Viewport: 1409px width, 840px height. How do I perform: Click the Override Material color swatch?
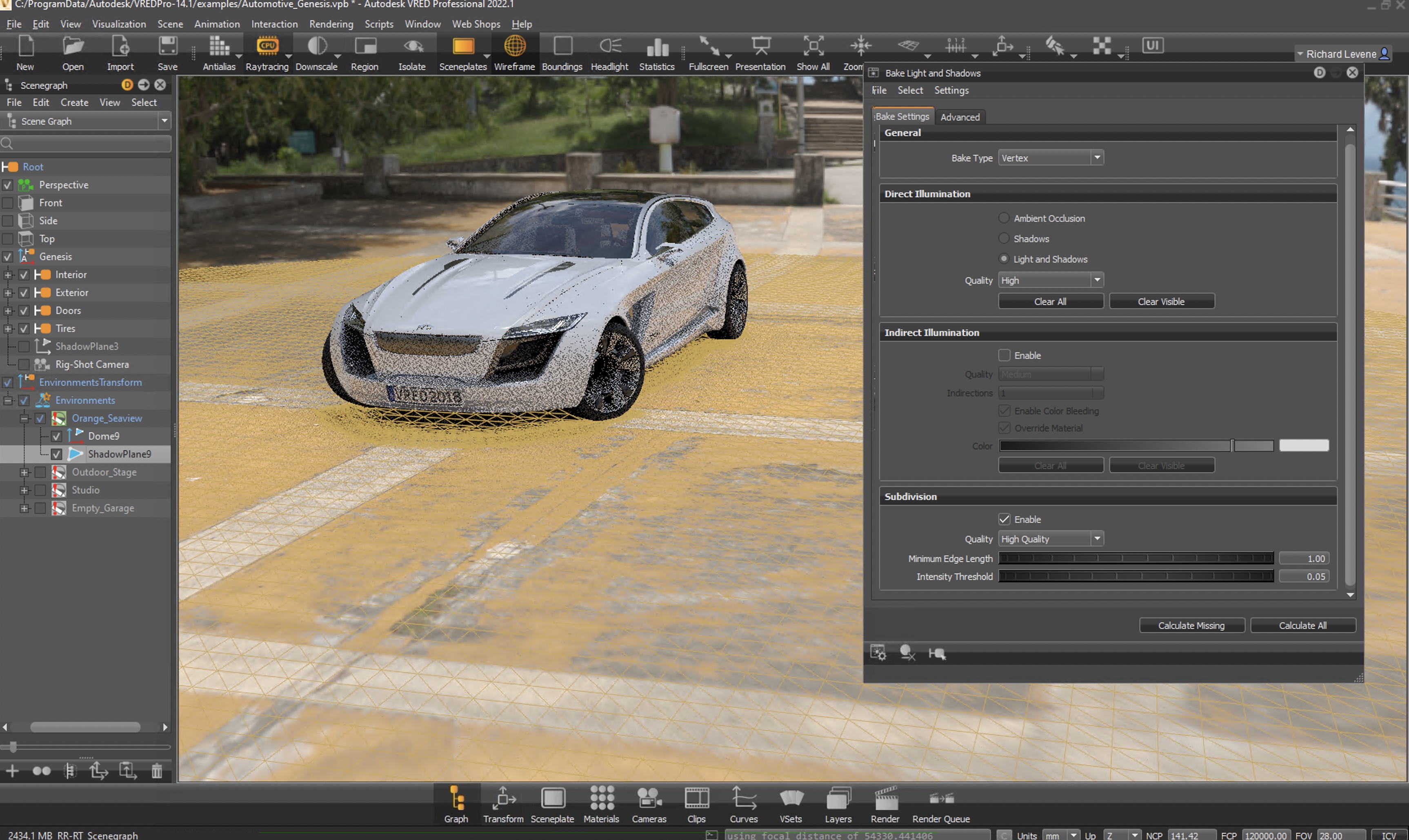click(1305, 445)
